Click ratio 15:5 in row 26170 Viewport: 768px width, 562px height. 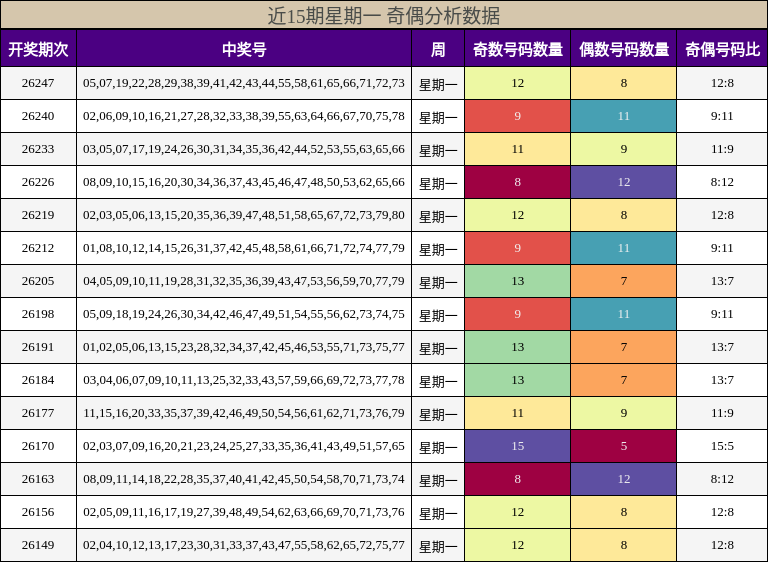(722, 446)
